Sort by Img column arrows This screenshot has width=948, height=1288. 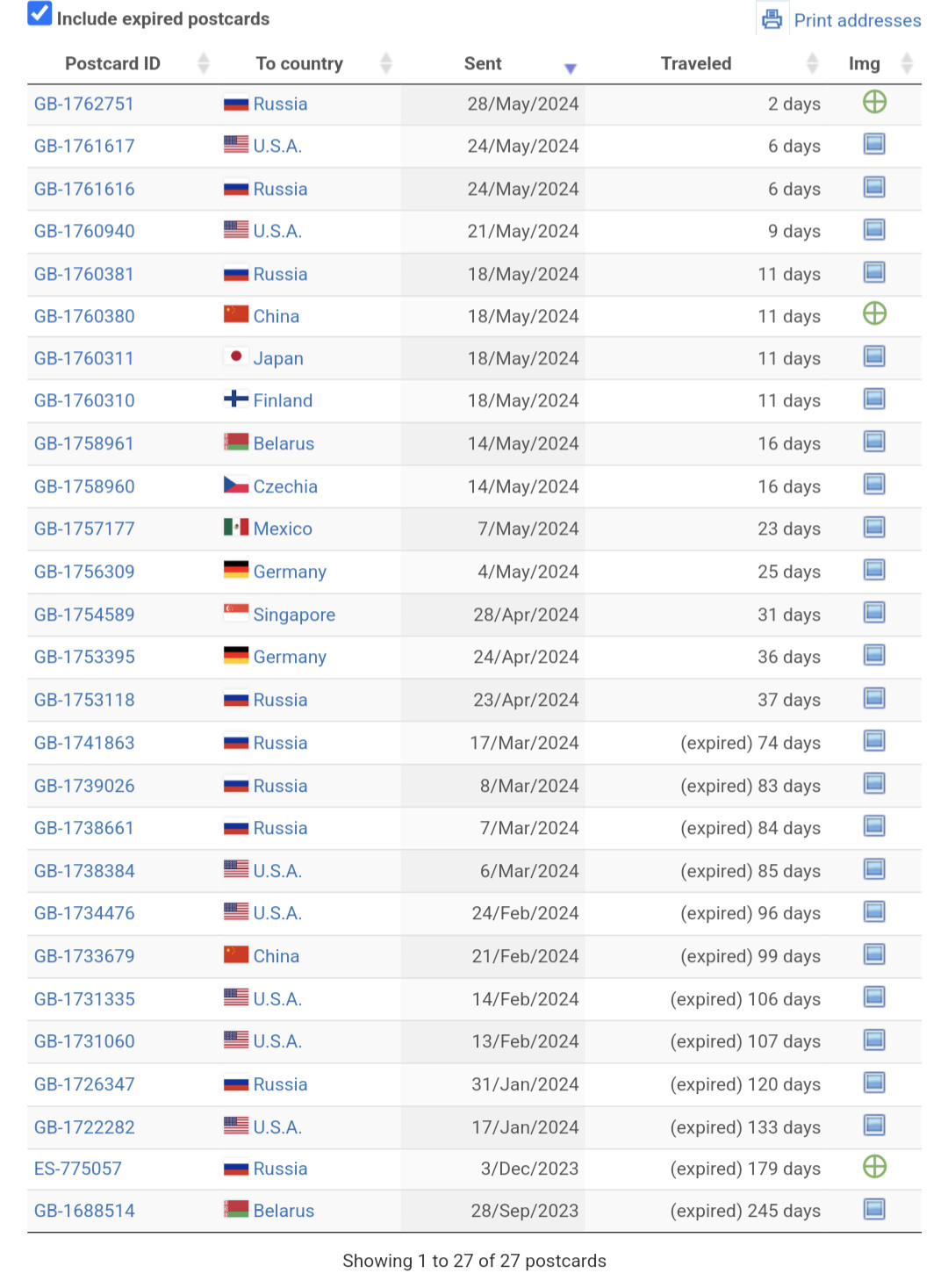coord(907,63)
